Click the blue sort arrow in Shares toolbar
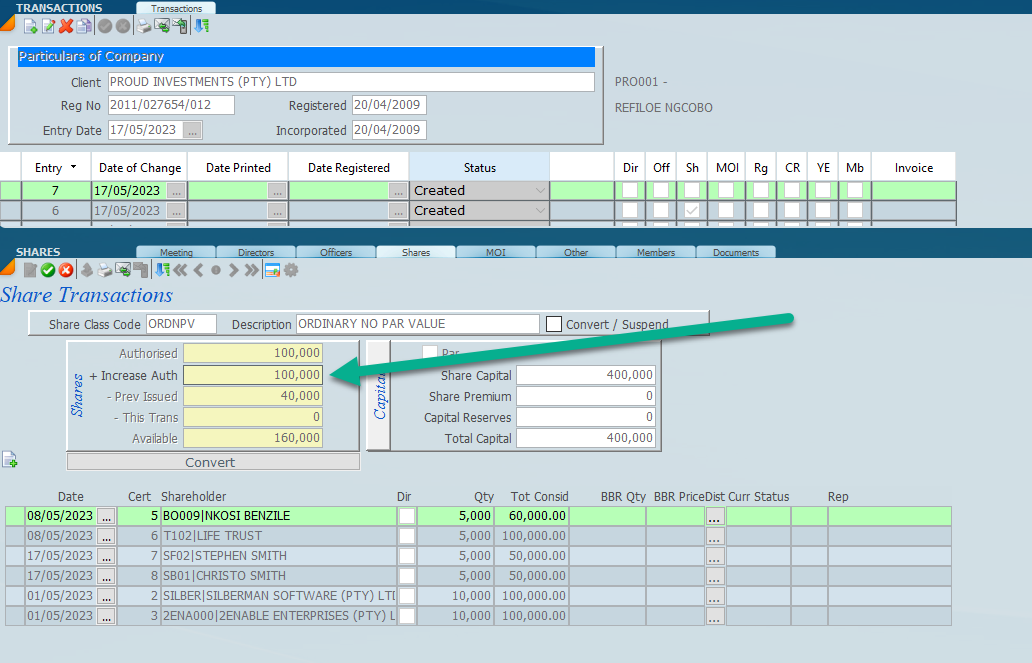This screenshot has height=663, width=1032. pyautogui.click(x=163, y=270)
